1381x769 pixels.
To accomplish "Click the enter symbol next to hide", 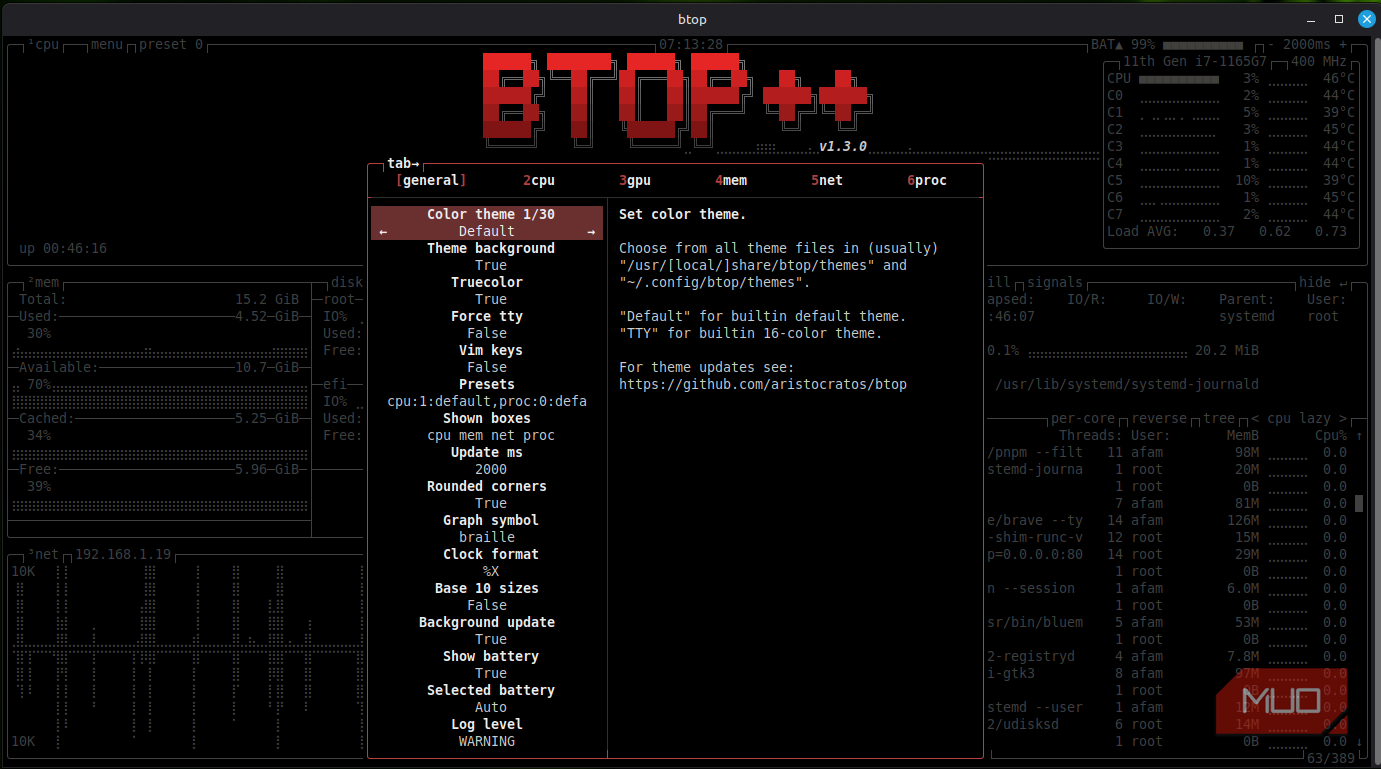I will pyautogui.click(x=1343, y=283).
